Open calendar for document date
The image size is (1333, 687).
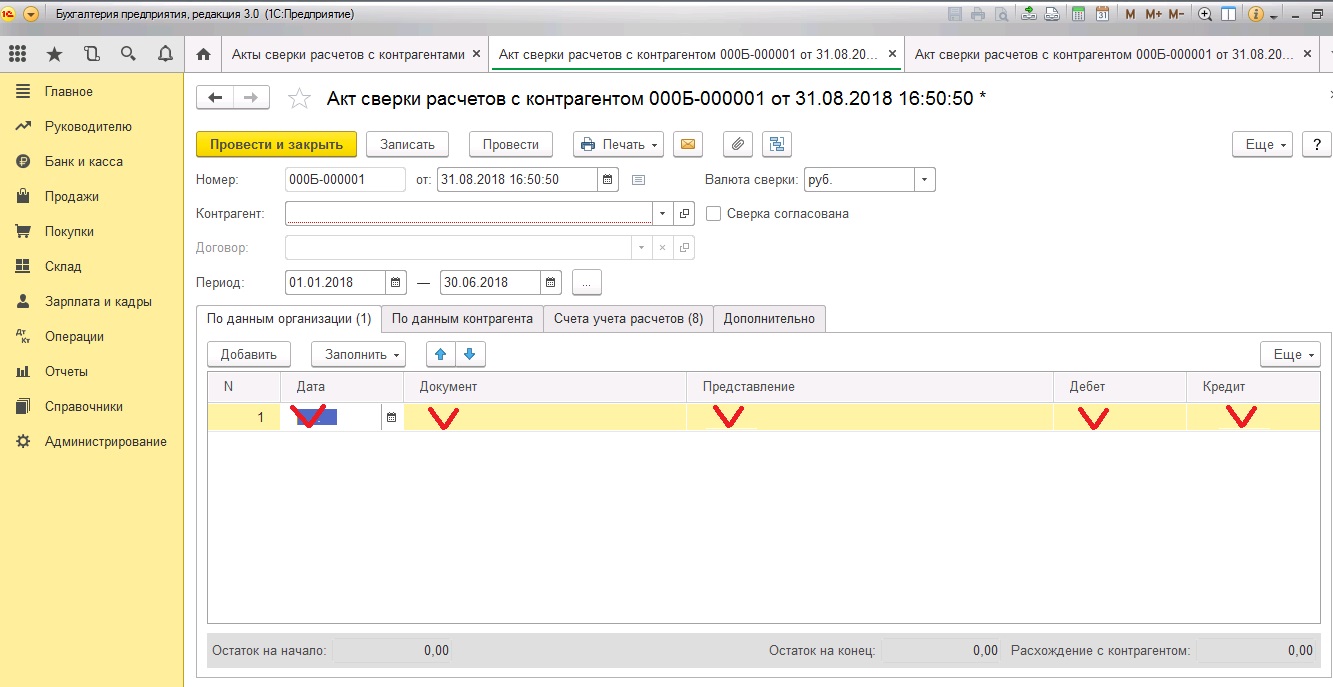tap(607, 180)
